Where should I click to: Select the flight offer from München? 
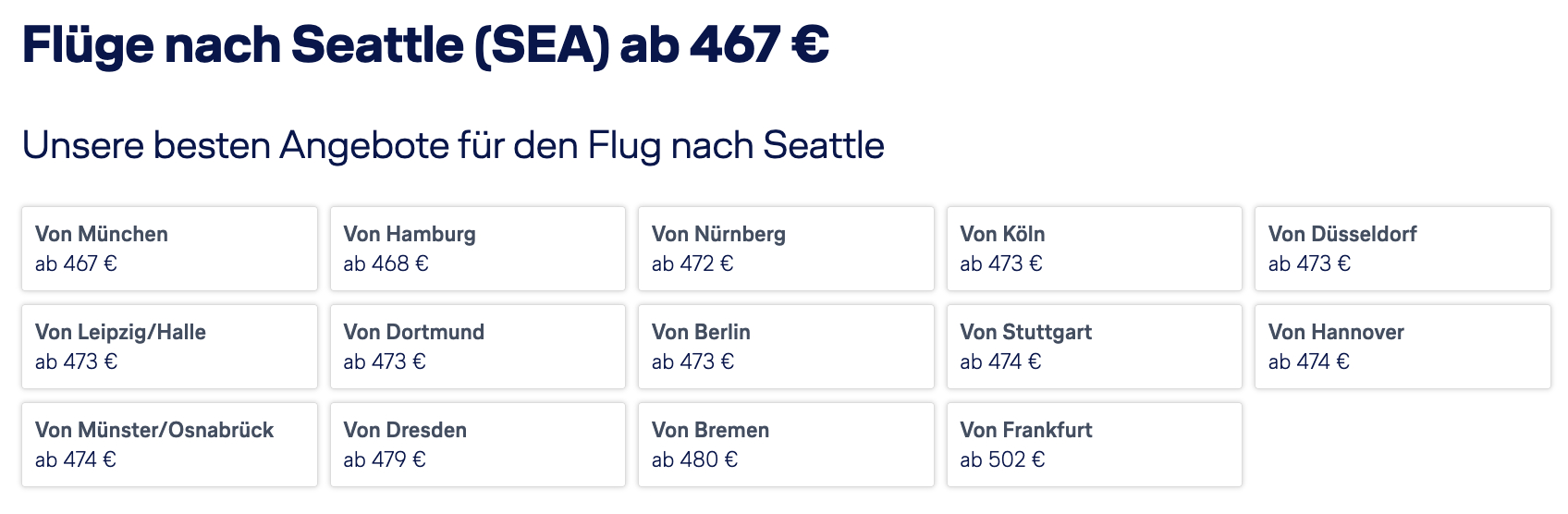coord(169,249)
